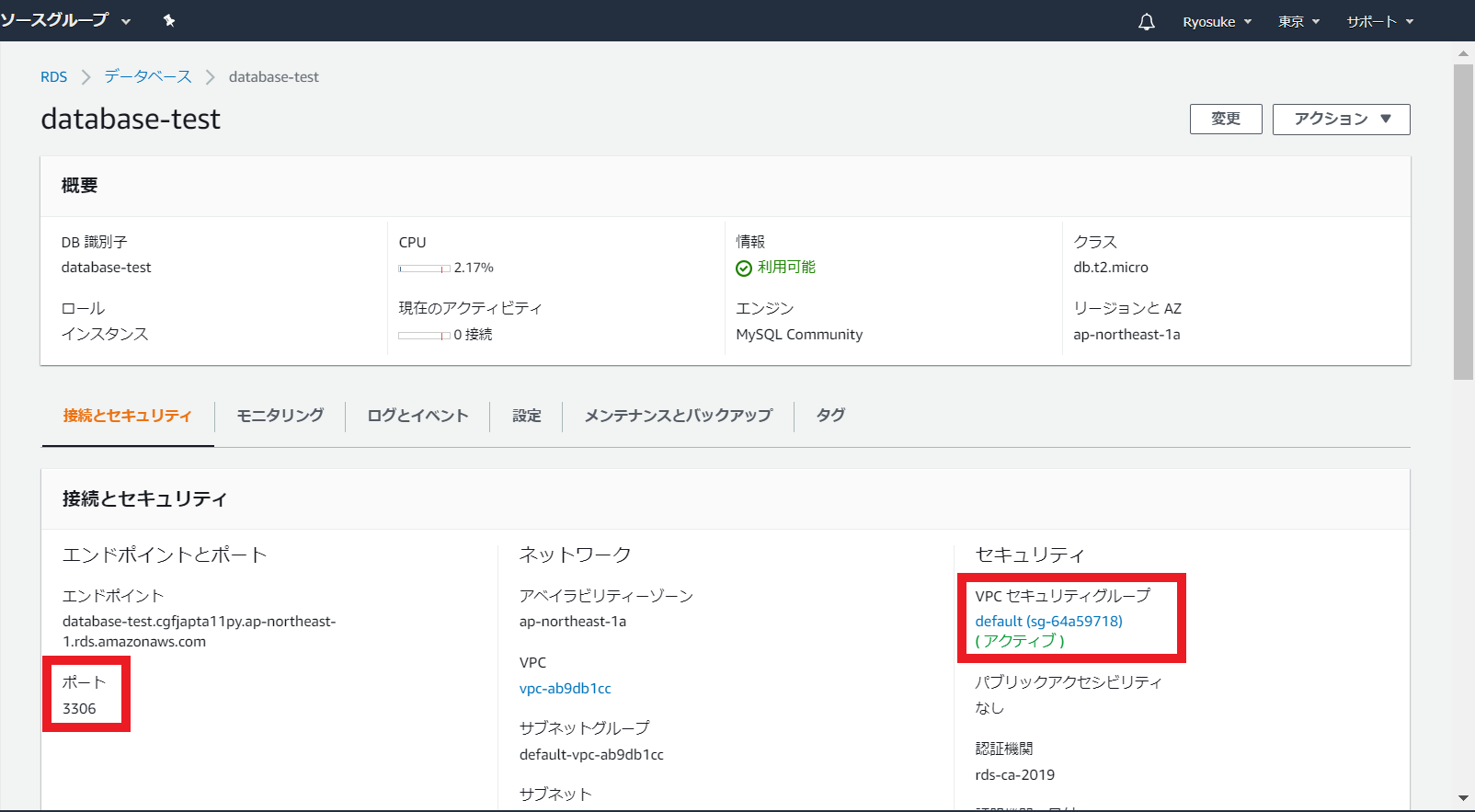
Task: Click the db.t2.micro class value
Action: point(1111,268)
